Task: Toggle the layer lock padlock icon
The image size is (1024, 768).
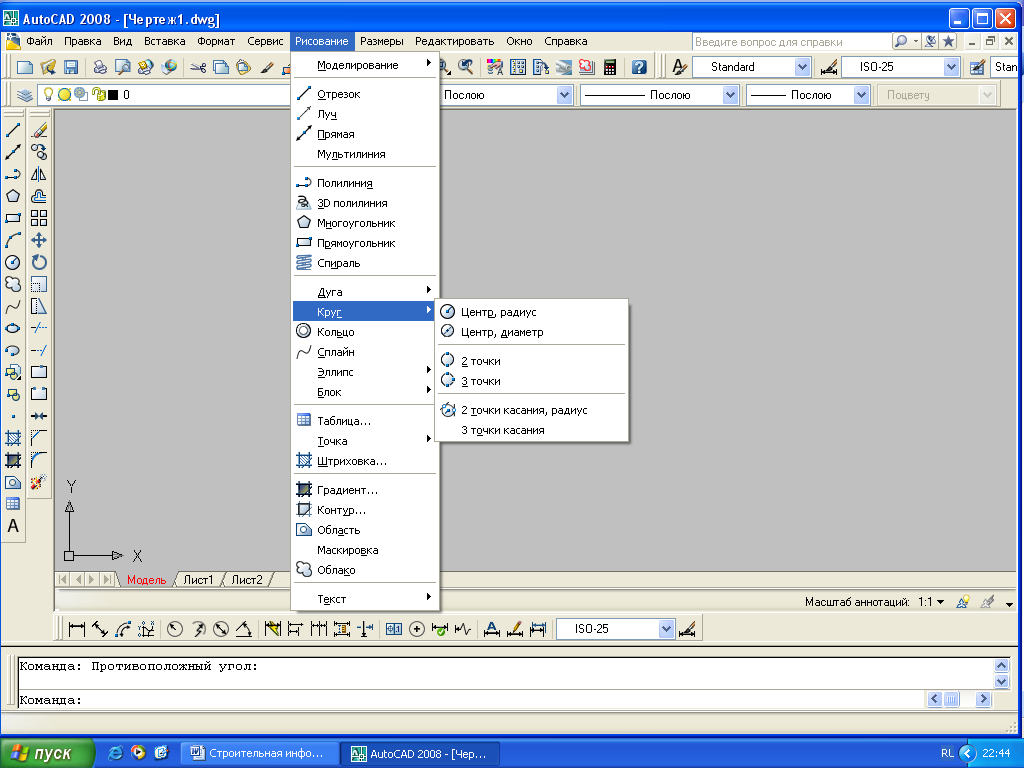Action: pos(98,95)
